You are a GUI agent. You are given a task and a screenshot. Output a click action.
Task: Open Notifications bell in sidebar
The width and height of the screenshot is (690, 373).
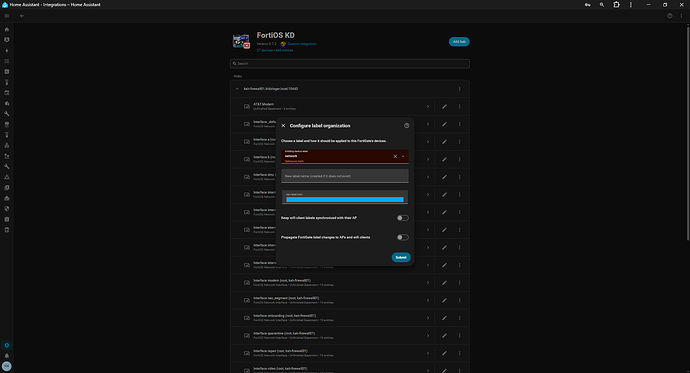pos(7,356)
